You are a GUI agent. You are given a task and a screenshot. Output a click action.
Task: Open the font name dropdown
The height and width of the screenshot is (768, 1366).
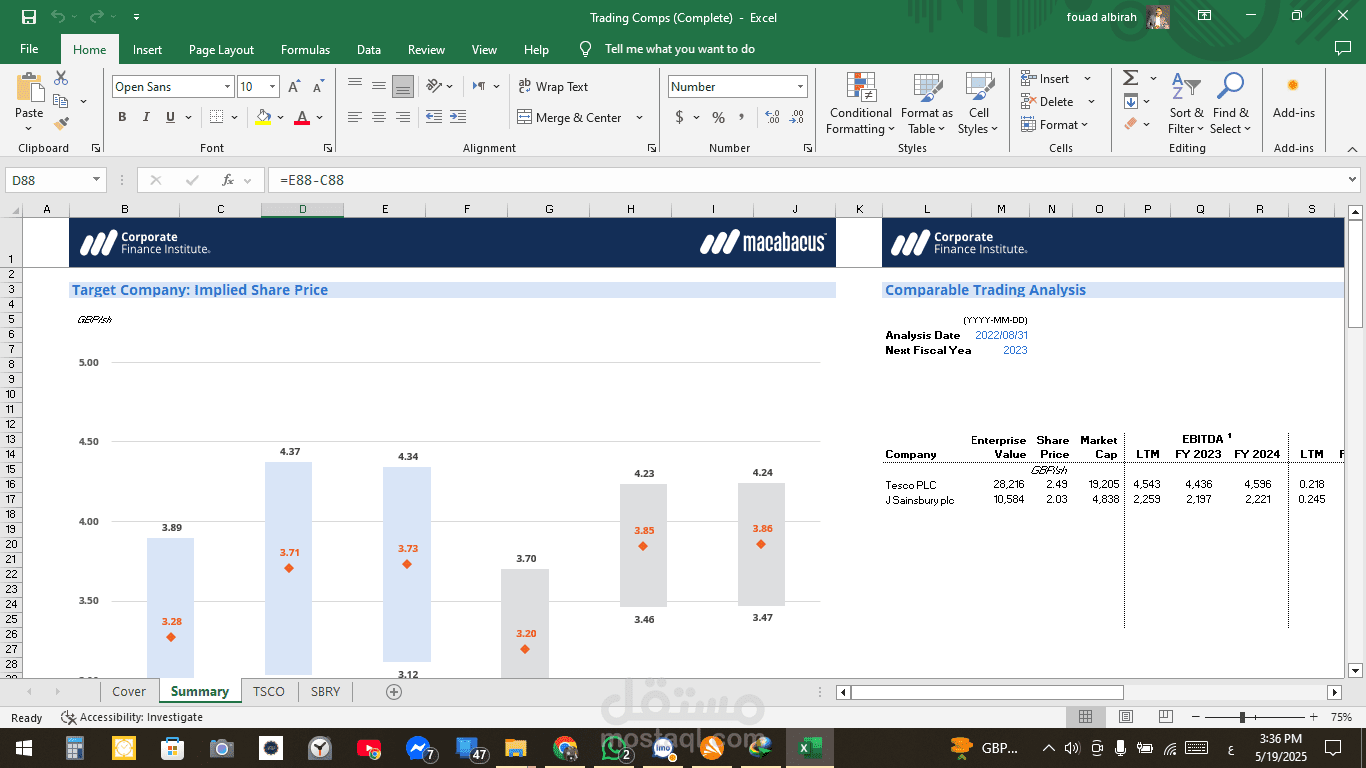coord(227,87)
